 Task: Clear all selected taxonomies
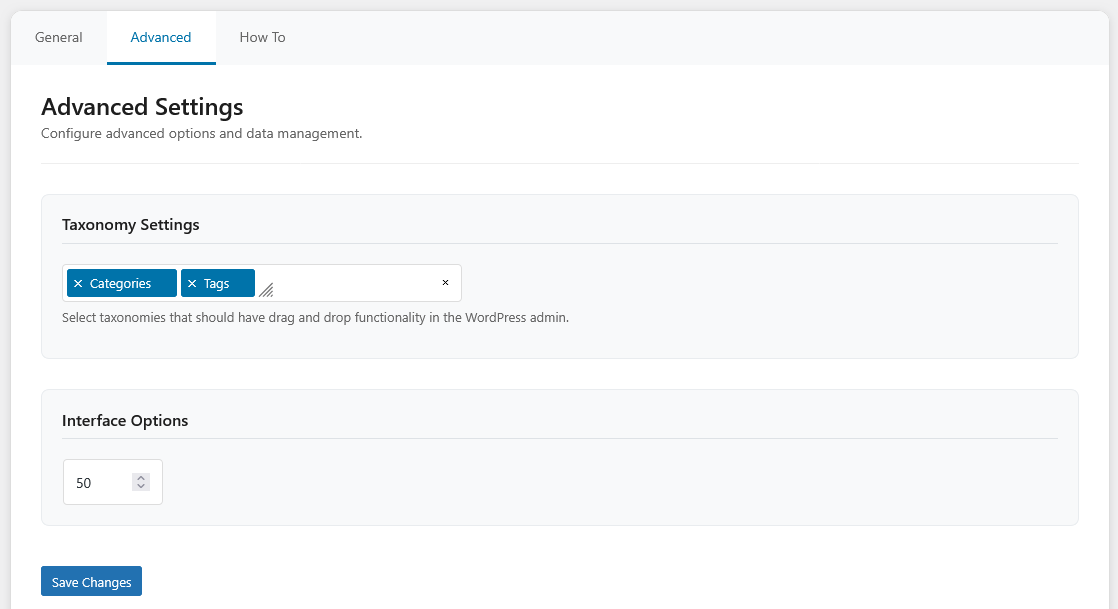[x=445, y=283]
